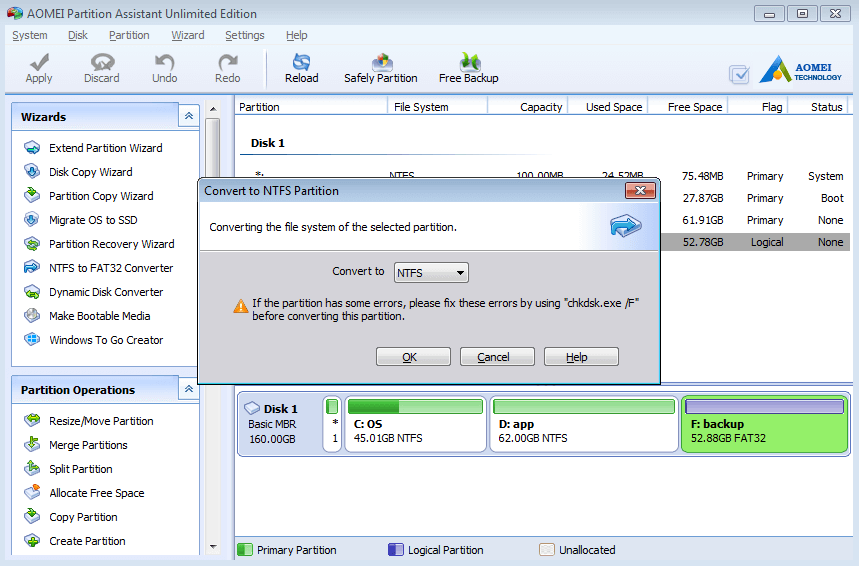Click the Used Space column header
Image resolution: width=859 pixels, height=566 pixels.
[608, 107]
